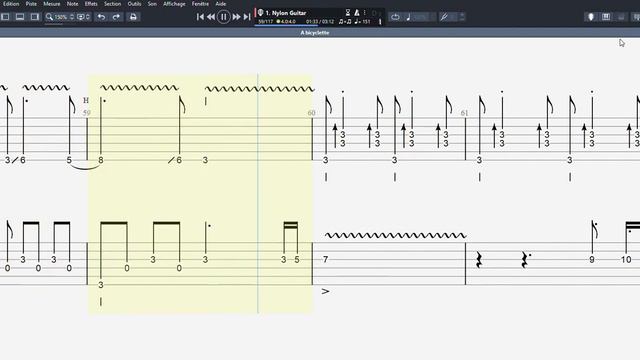Open the Piste menu
This screenshot has height=360, width=640.
click(x=31, y=4)
